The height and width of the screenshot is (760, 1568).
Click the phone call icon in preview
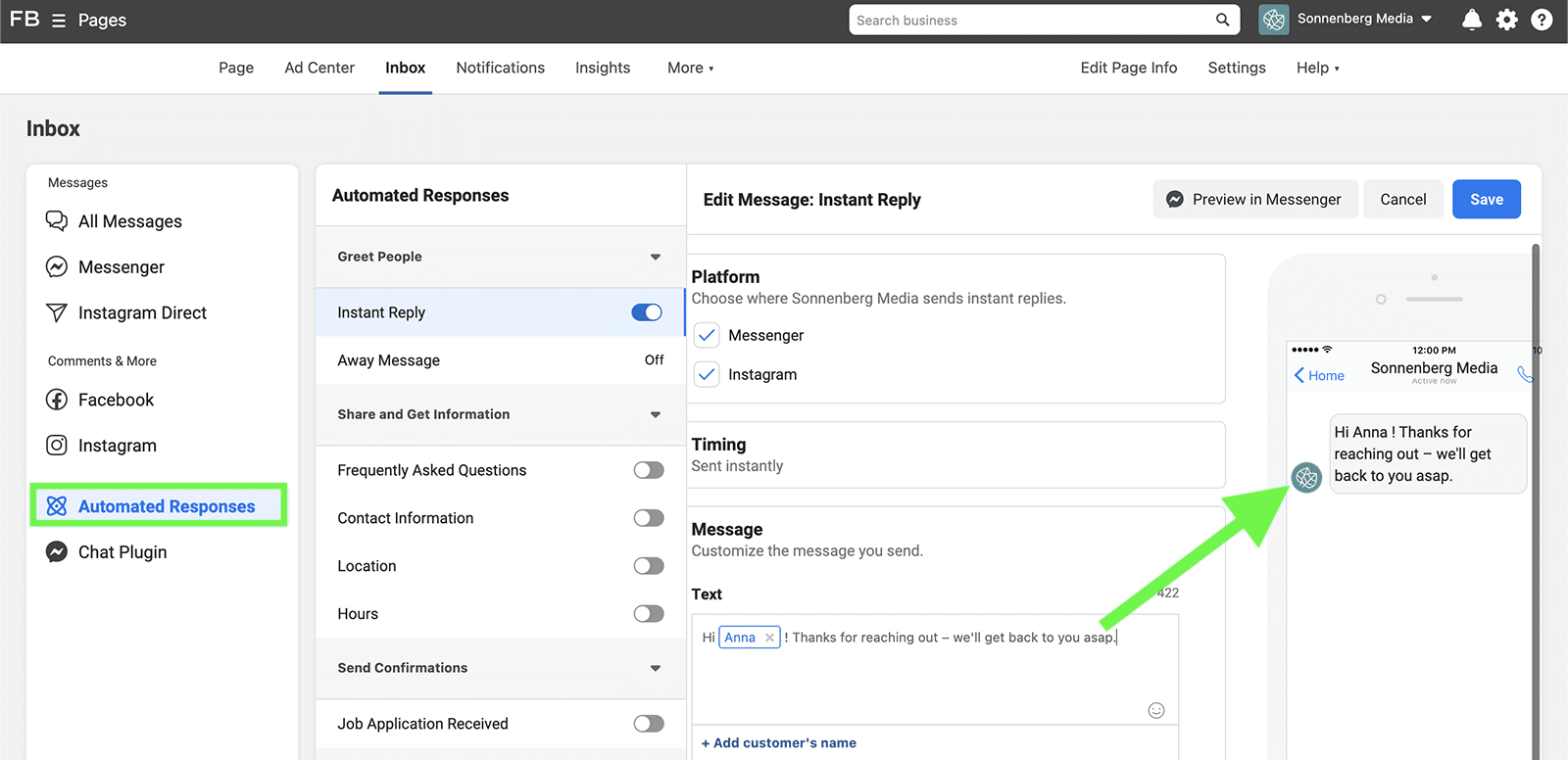coord(1524,374)
